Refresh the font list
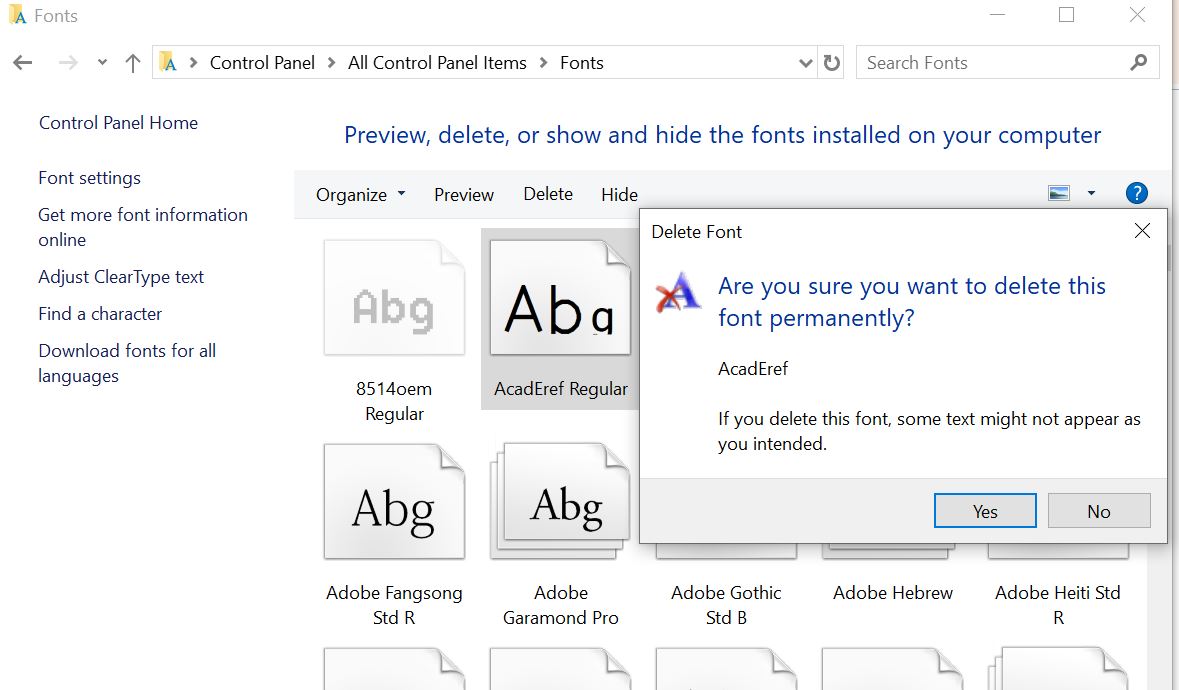Screen dimensions: 1179x690 (833, 62)
